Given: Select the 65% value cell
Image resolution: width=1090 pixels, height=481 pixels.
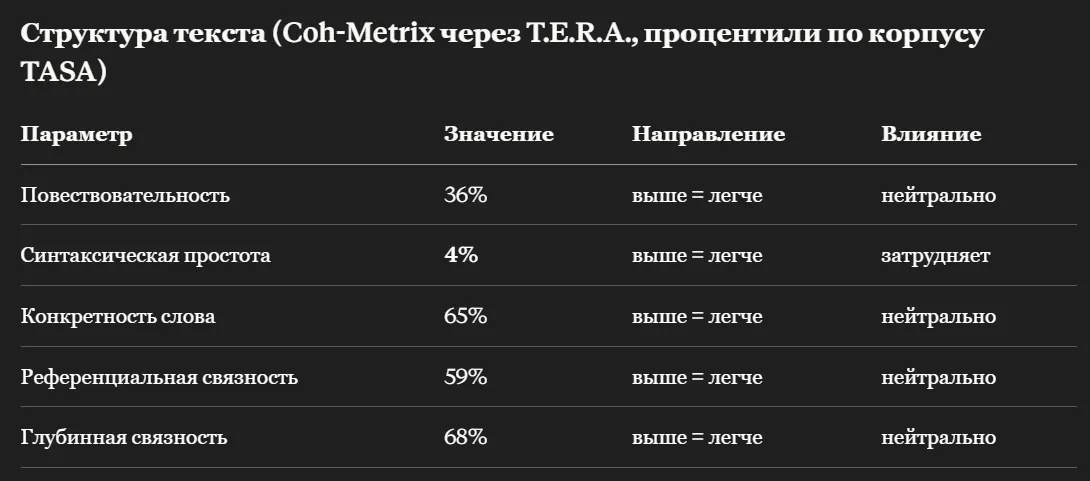Looking at the screenshot, I should tap(466, 316).
